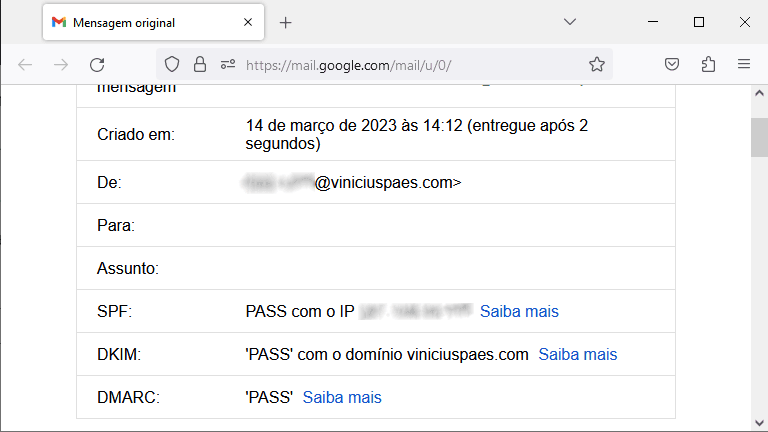Open the browser extensions puzzle icon
Image resolution: width=768 pixels, height=432 pixels.
(x=708, y=65)
